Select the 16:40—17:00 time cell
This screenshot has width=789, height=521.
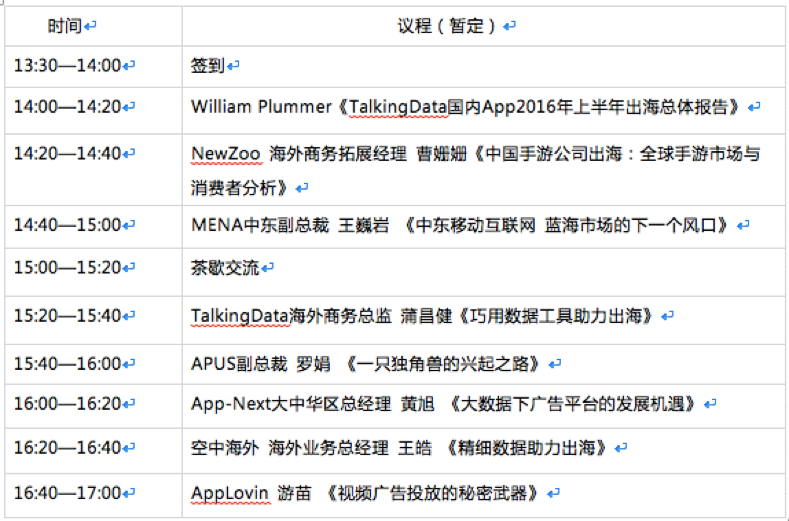[68, 493]
